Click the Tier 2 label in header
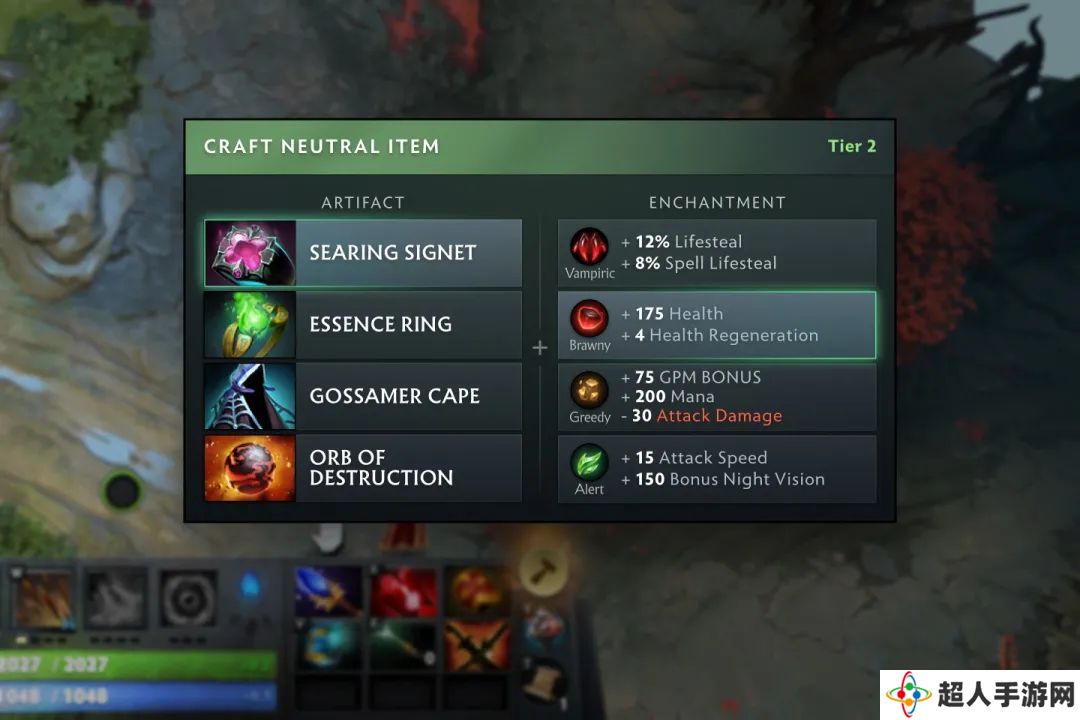This screenshot has height=720, width=1080. pos(852,146)
